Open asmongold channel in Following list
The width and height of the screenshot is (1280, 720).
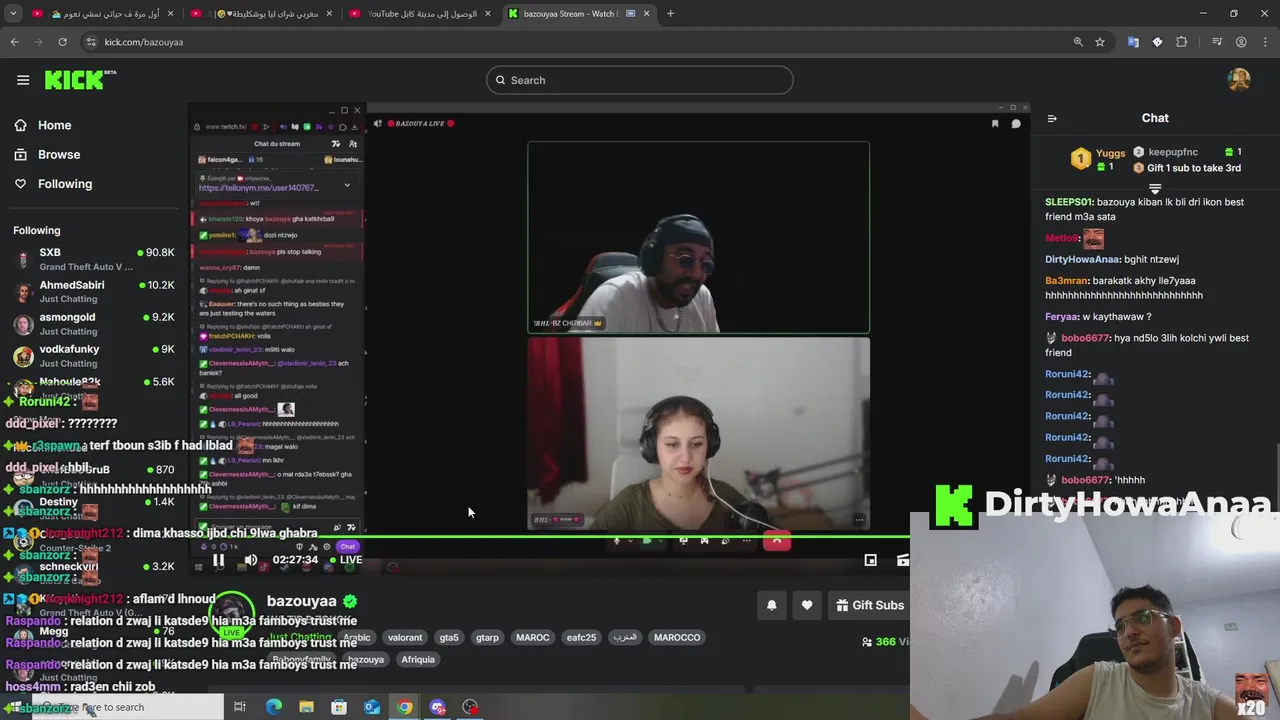point(94,323)
